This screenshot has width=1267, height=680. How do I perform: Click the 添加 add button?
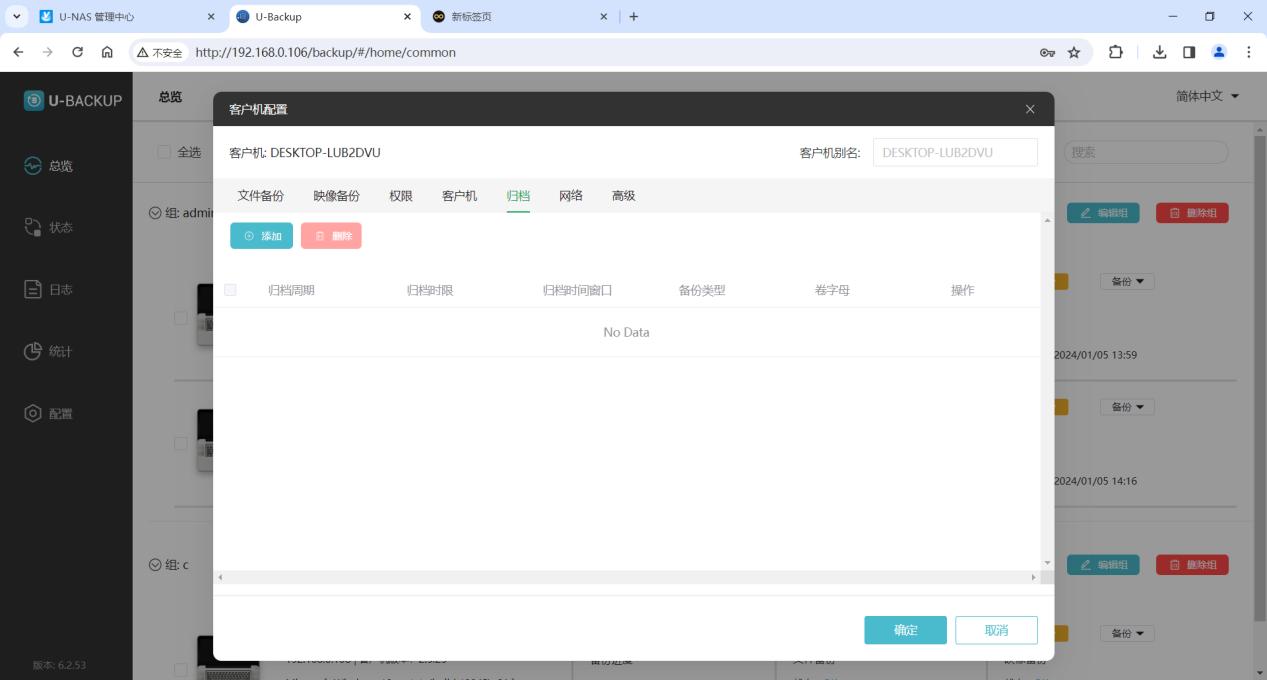(261, 236)
